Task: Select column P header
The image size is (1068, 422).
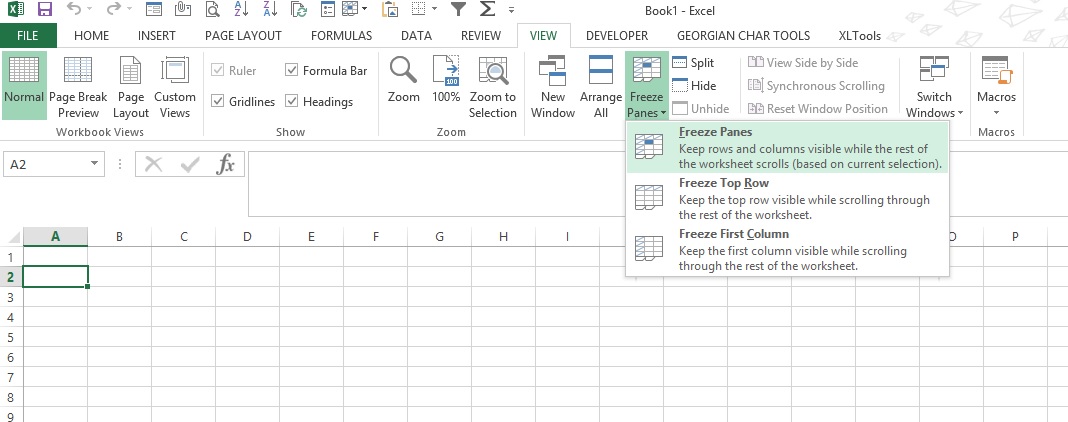Action: [1015, 237]
